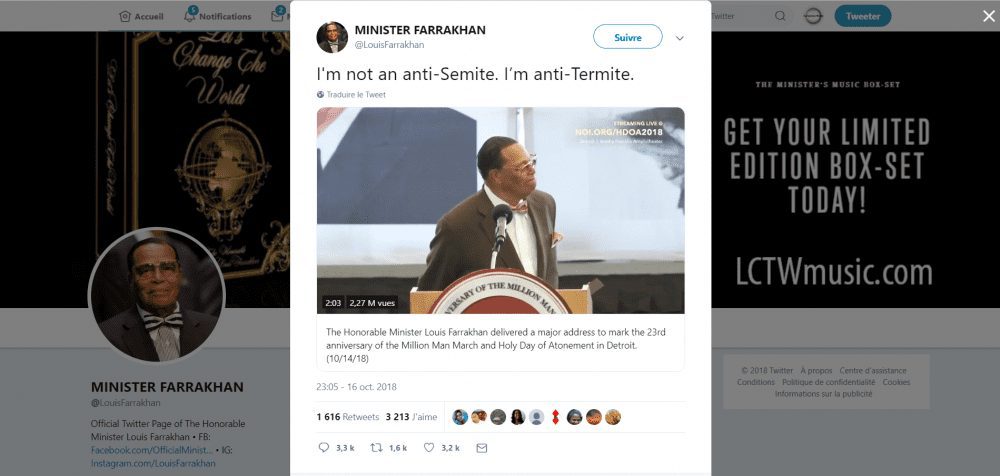Click the tweet author's small profile picture

pos(332,37)
